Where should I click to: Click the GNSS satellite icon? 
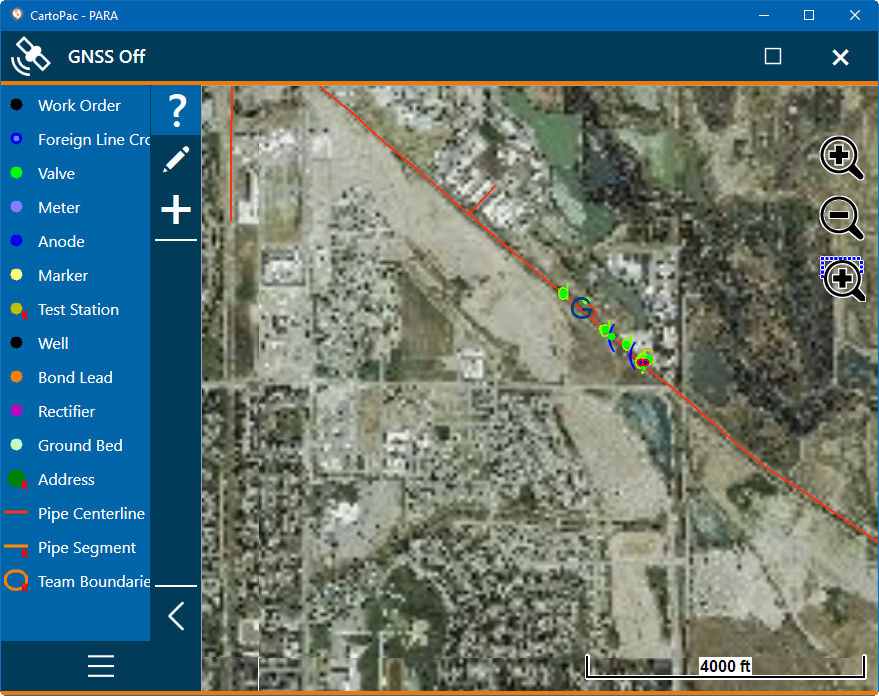pos(30,56)
